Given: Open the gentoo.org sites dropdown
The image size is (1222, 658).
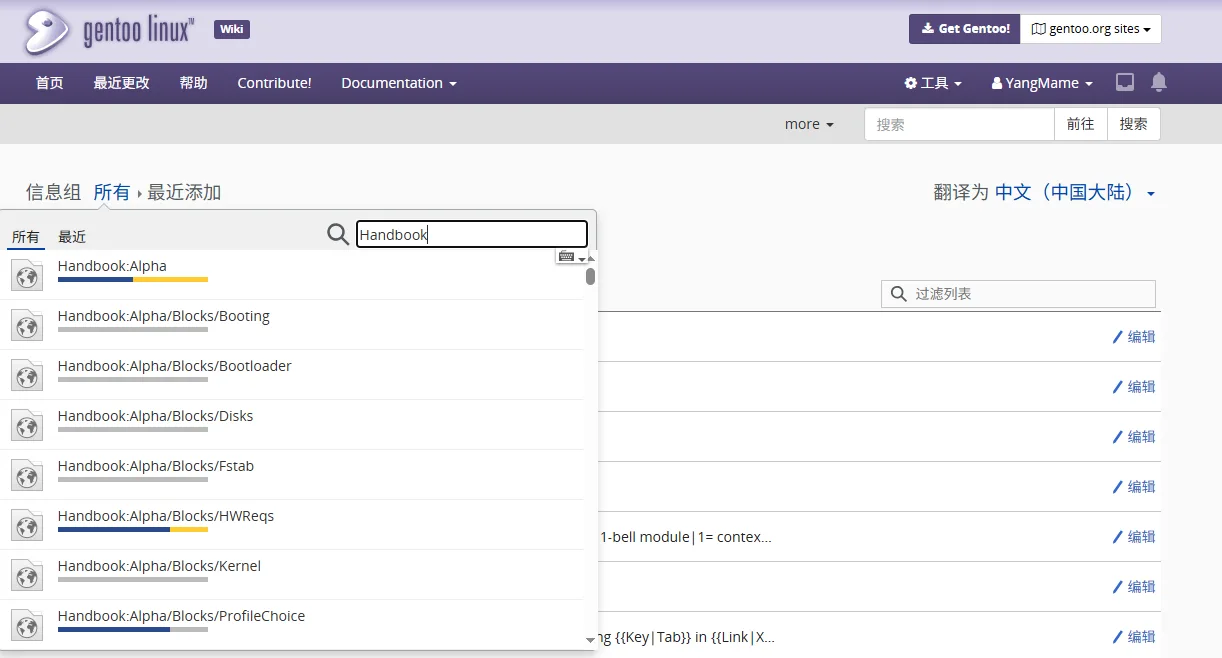Looking at the screenshot, I should pos(1091,29).
